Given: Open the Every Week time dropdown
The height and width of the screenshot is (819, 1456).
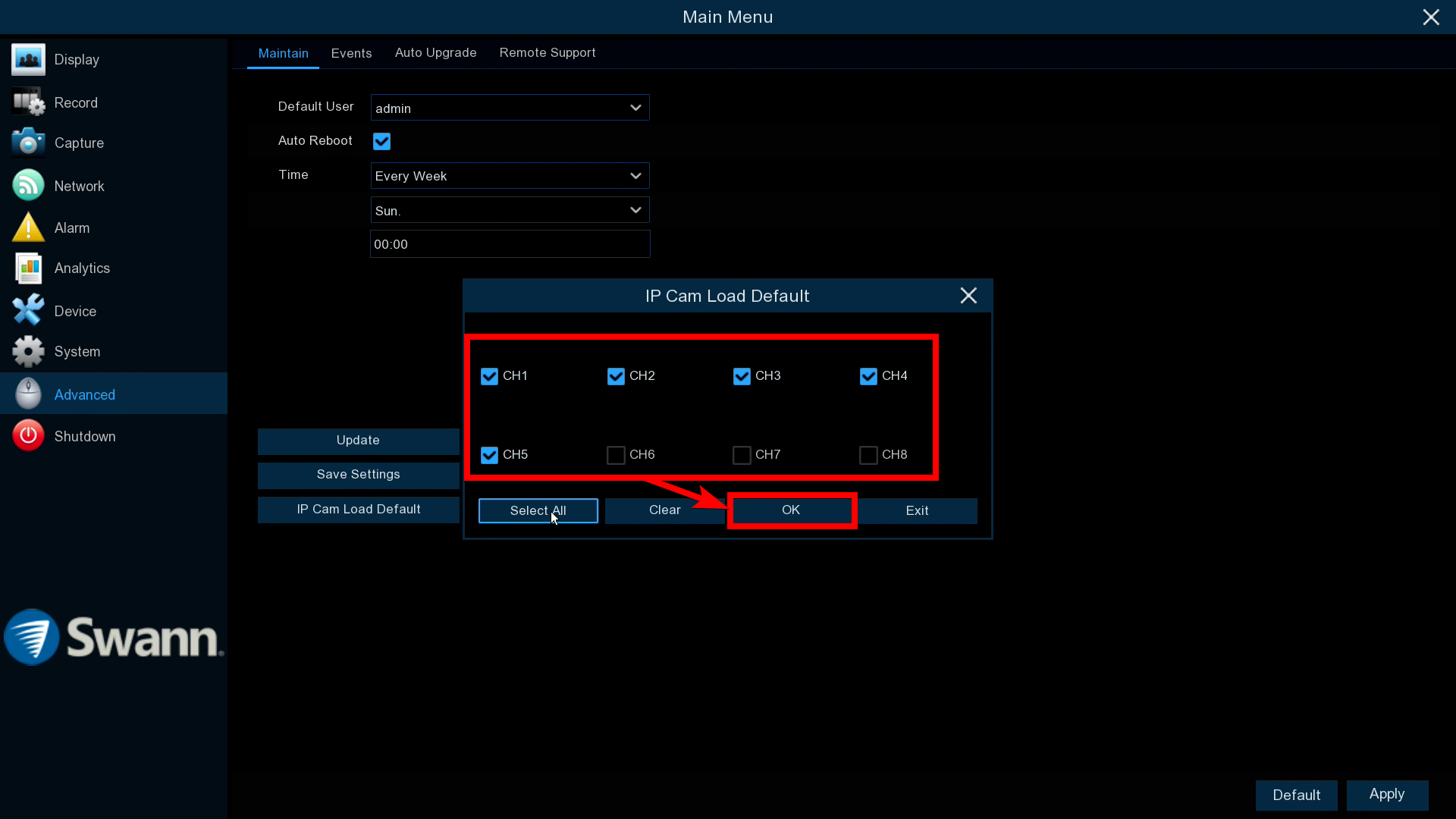Looking at the screenshot, I should [510, 176].
